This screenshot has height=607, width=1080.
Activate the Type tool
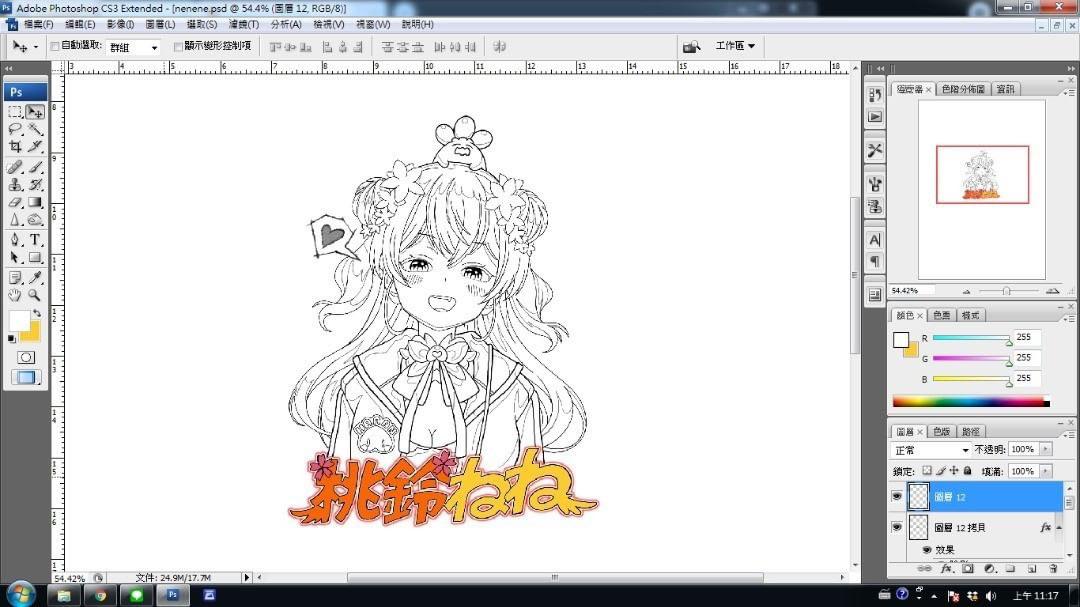(35, 240)
